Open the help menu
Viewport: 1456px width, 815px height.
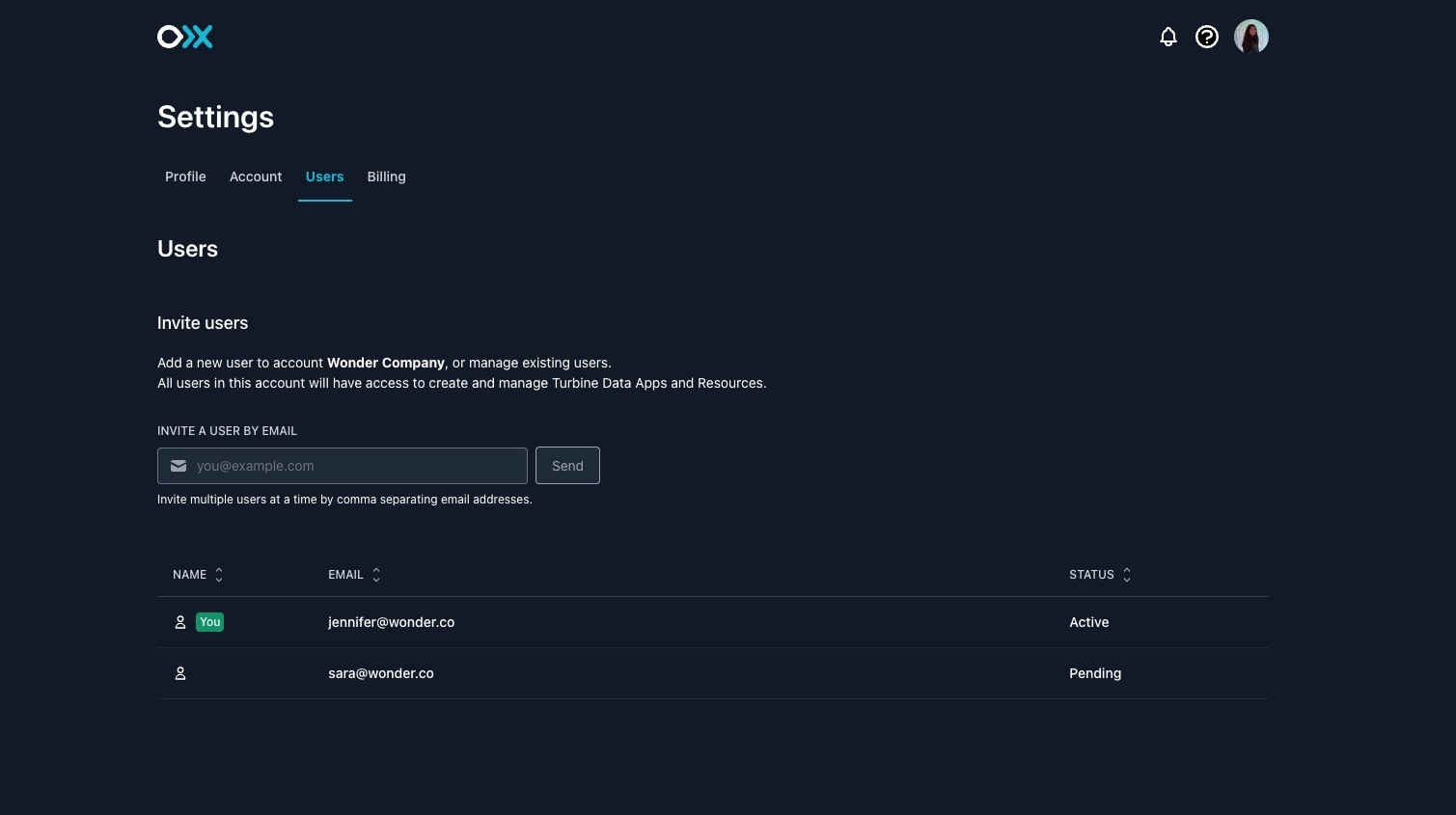pyautogui.click(x=1206, y=37)
